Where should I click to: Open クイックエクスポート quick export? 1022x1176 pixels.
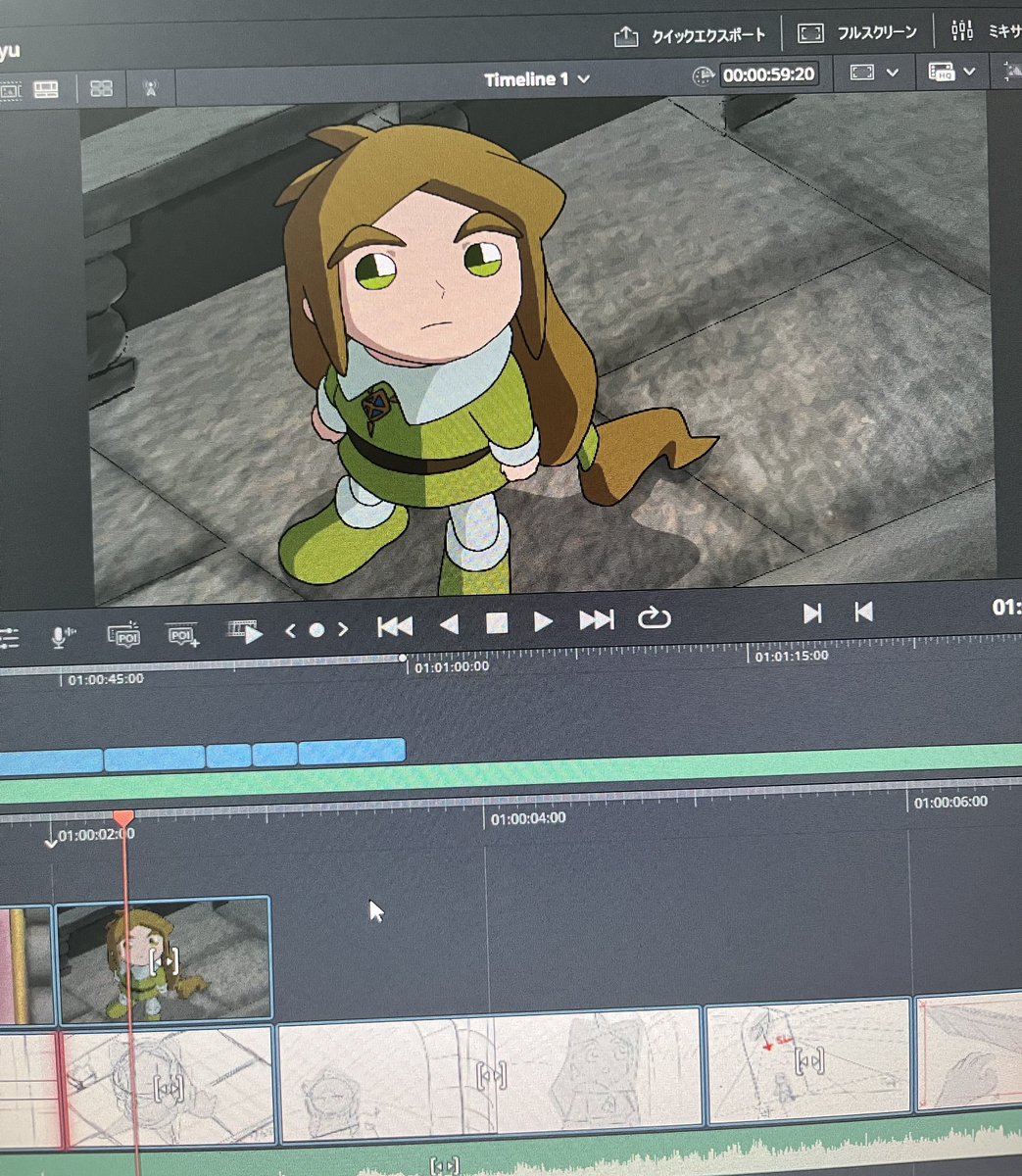[708, 36]
